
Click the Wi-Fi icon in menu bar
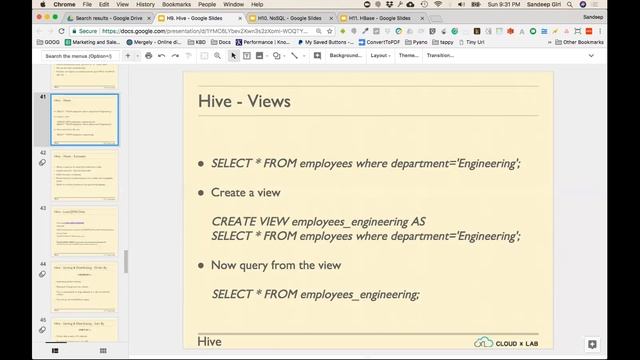(x=438, y=4)
